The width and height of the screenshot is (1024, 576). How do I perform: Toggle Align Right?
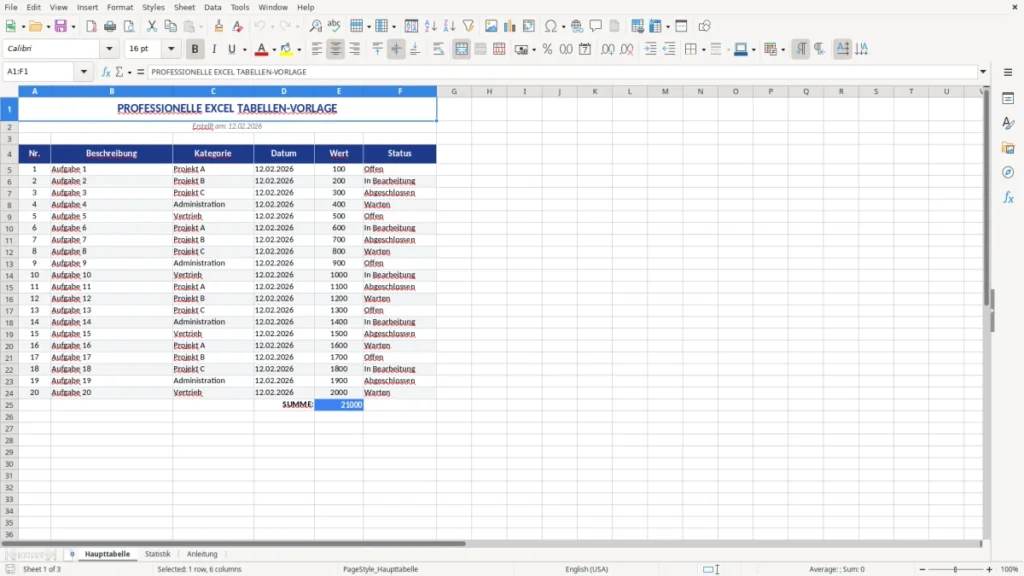coord(355,49)
